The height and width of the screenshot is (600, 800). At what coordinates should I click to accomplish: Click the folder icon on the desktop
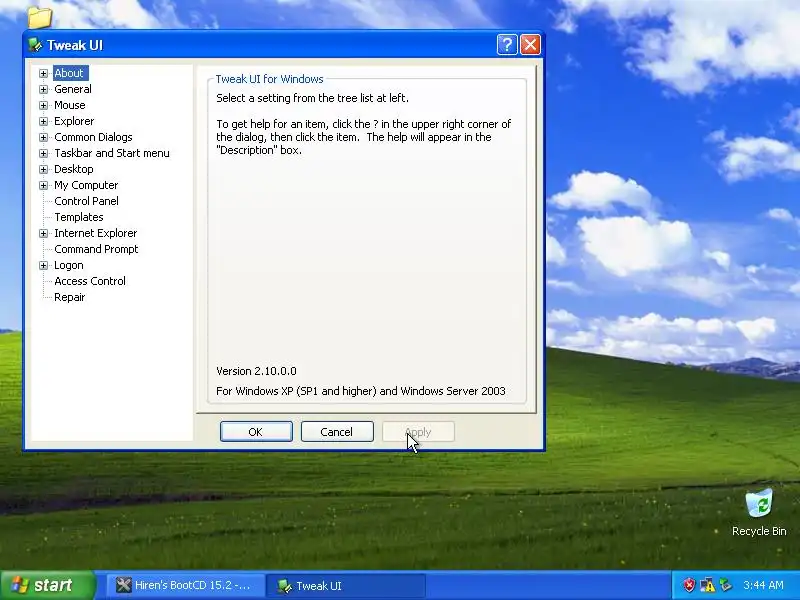click(x=40, y=17)
